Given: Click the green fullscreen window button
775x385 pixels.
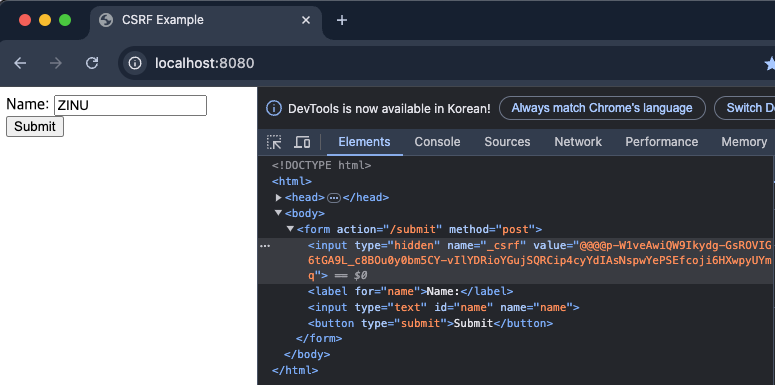Looking at the screenshot, I should click(x=65, y=20).
